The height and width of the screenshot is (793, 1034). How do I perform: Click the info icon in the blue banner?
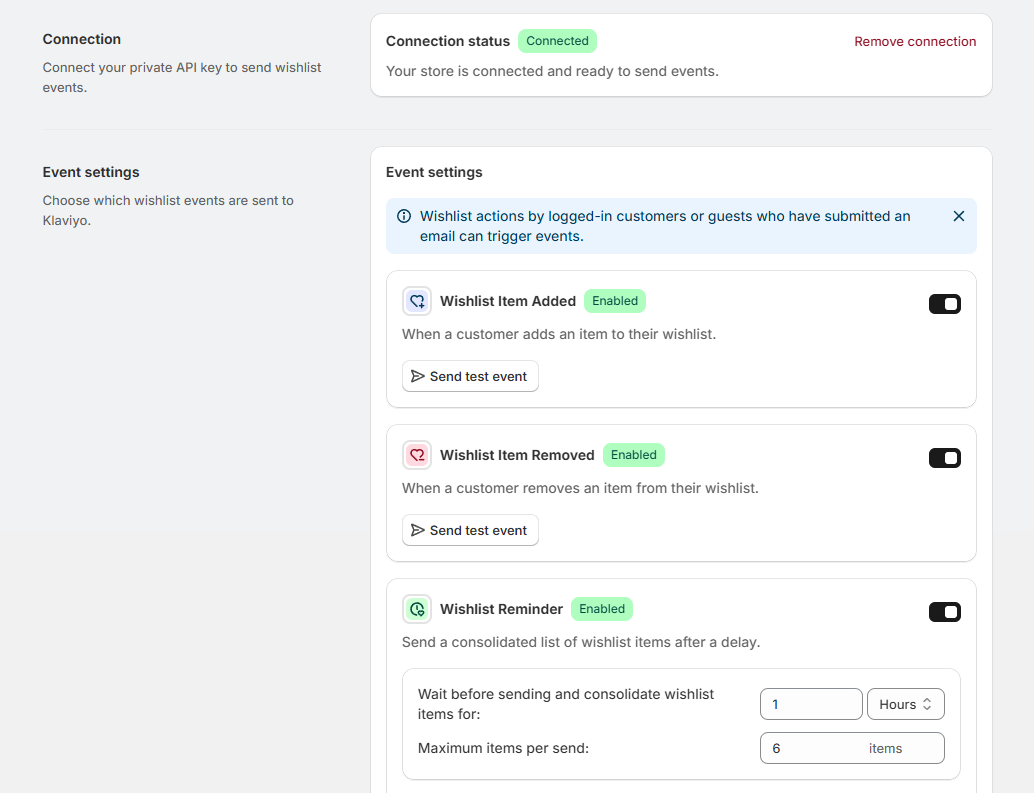pos(404,216)
